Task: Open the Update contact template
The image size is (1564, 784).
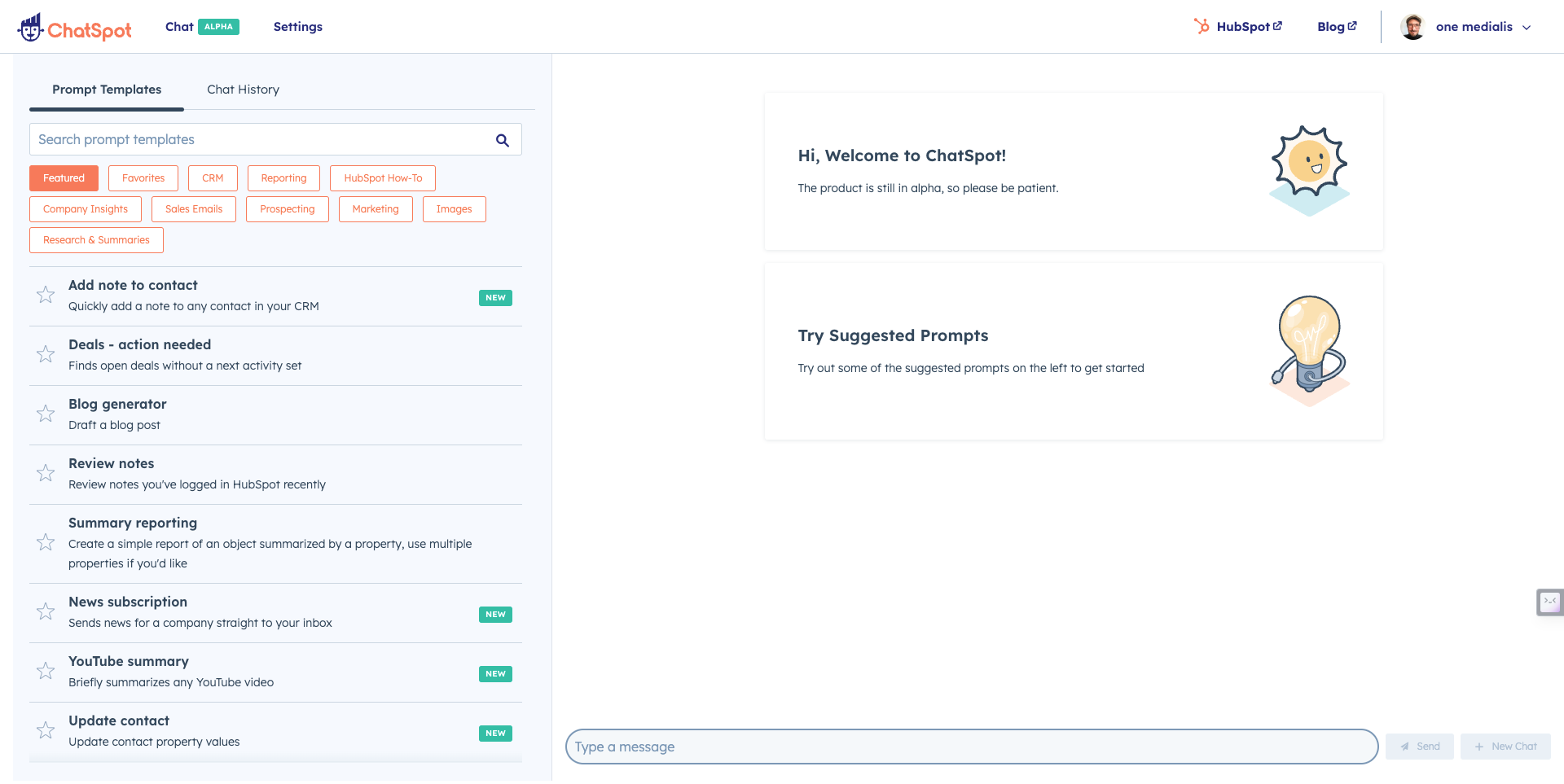Action: [275, 732]
